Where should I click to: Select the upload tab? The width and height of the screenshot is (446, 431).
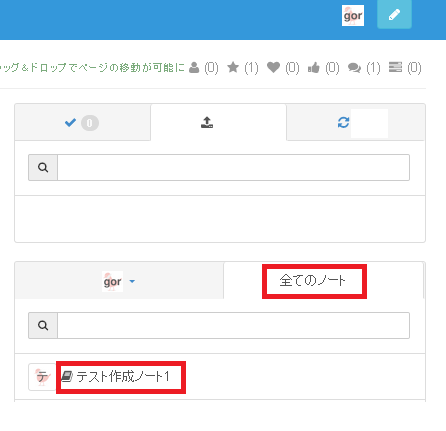[219, 122]
